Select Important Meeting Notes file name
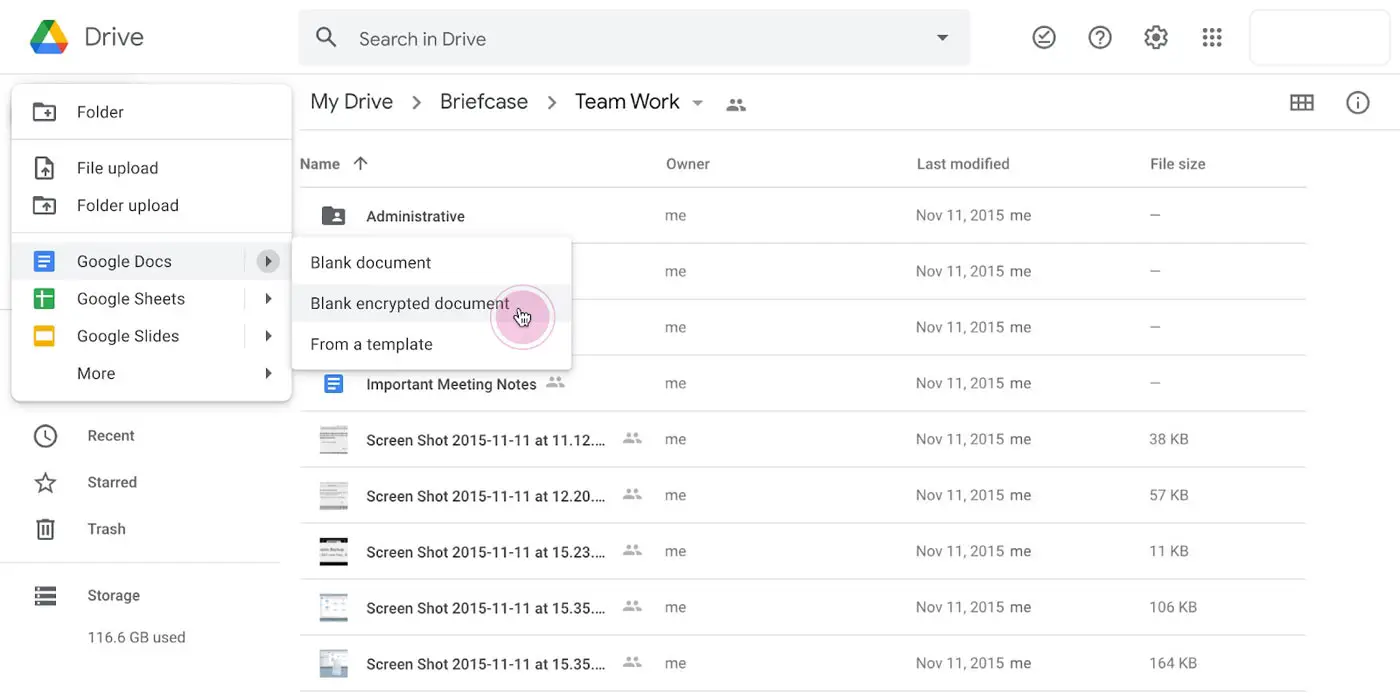Viewport: 1400px width, 700px height. (451, 384)
